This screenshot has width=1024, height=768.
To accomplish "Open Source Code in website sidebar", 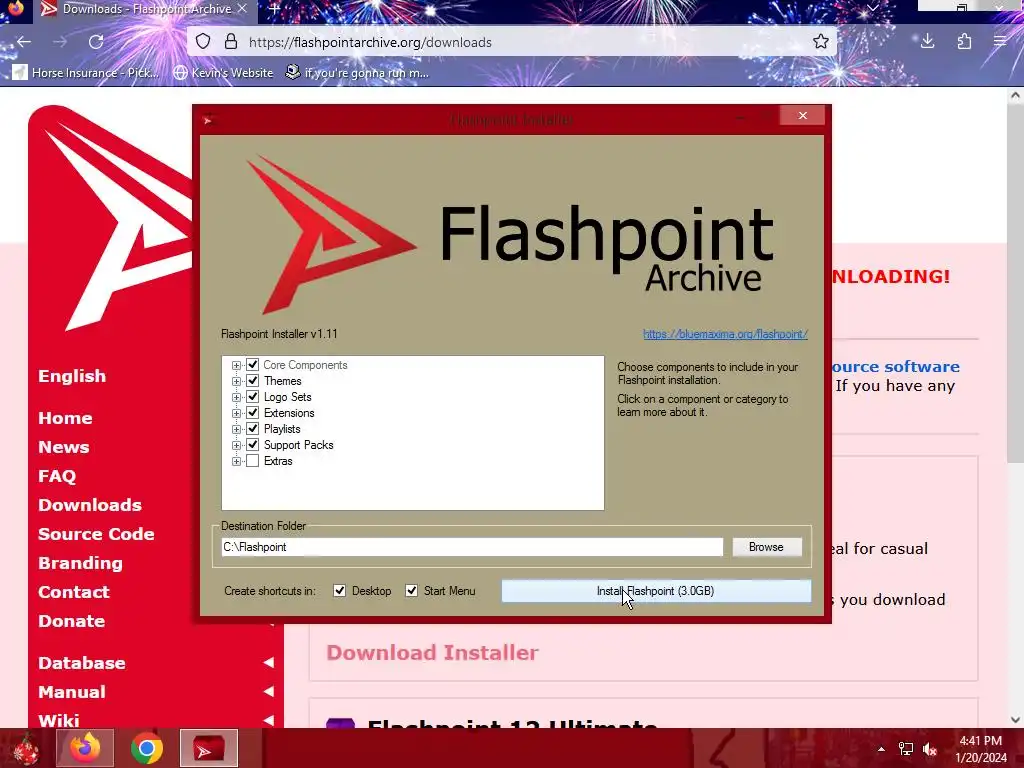I will (97, 534).
